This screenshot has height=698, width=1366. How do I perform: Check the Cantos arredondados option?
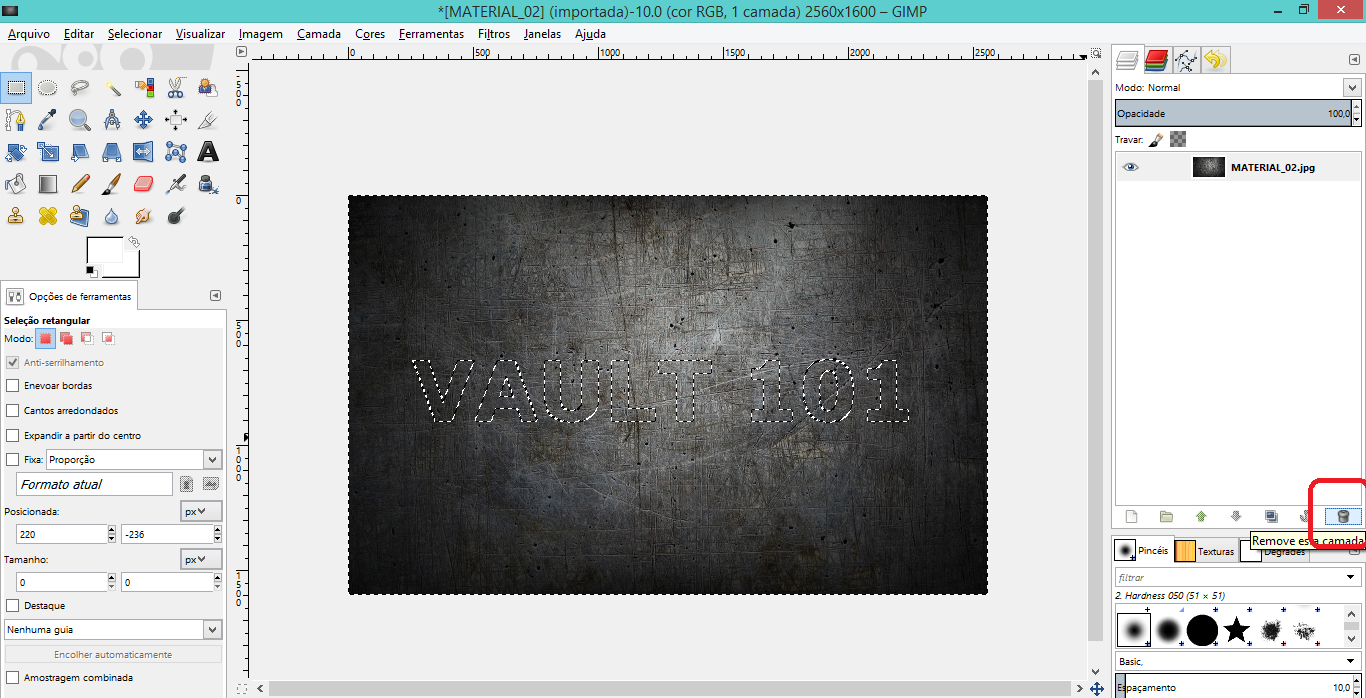pos(13,410)
